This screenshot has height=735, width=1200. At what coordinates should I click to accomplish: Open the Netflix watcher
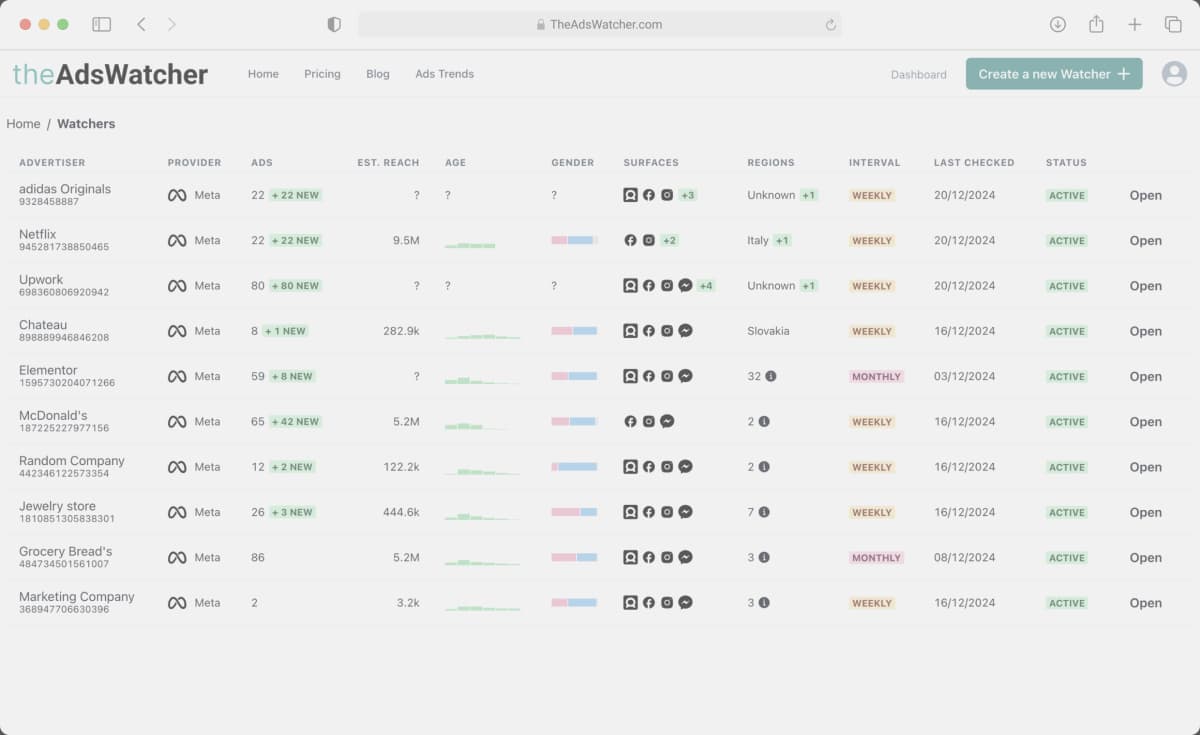1146,240
